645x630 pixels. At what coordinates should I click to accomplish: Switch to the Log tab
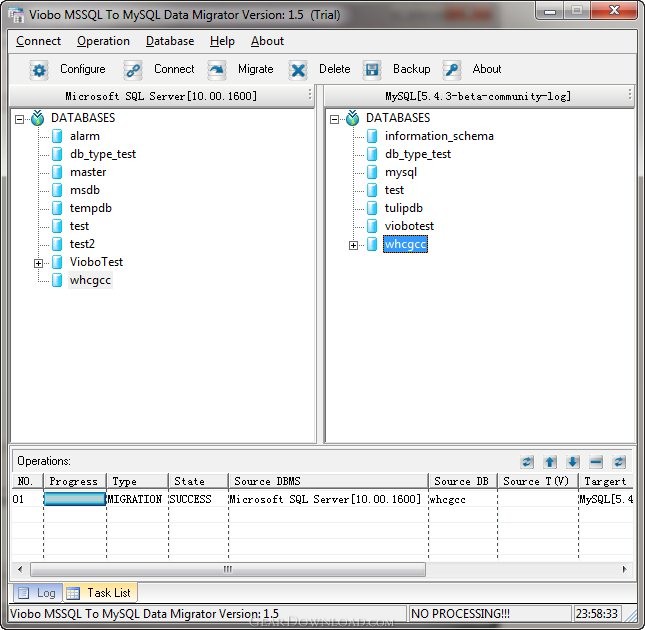37,593
